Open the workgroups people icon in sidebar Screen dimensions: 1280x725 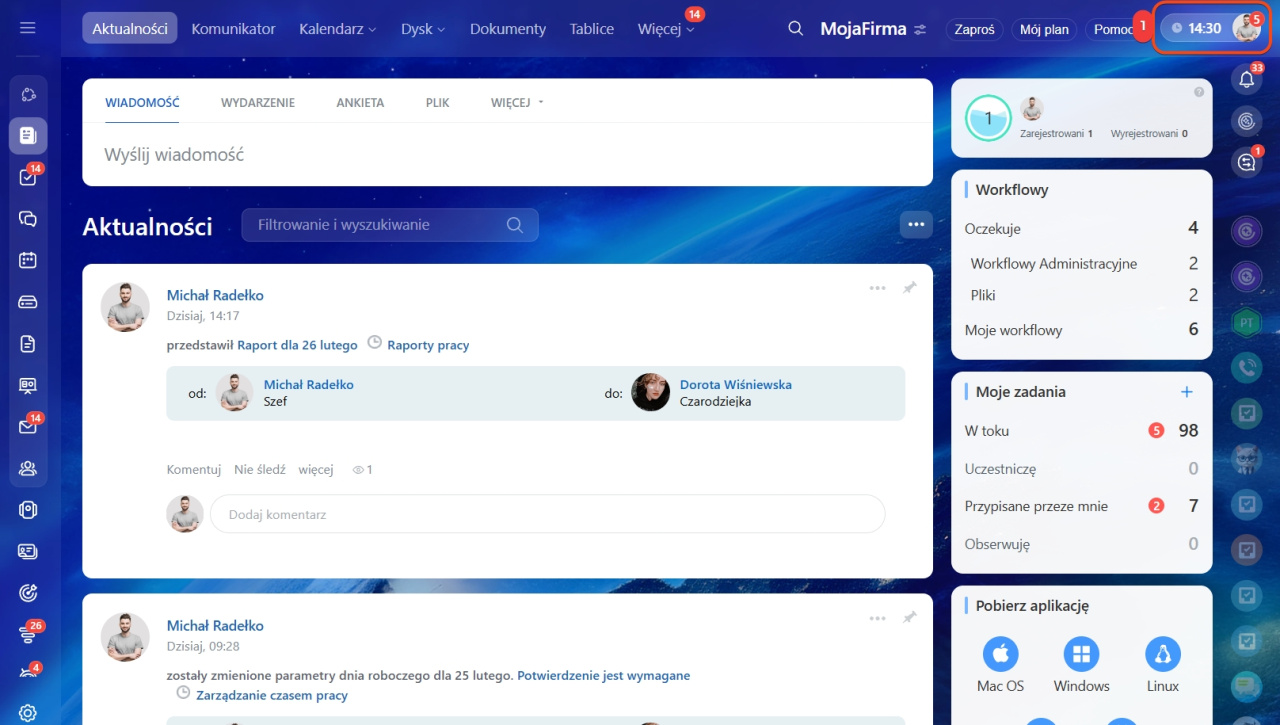28,468
